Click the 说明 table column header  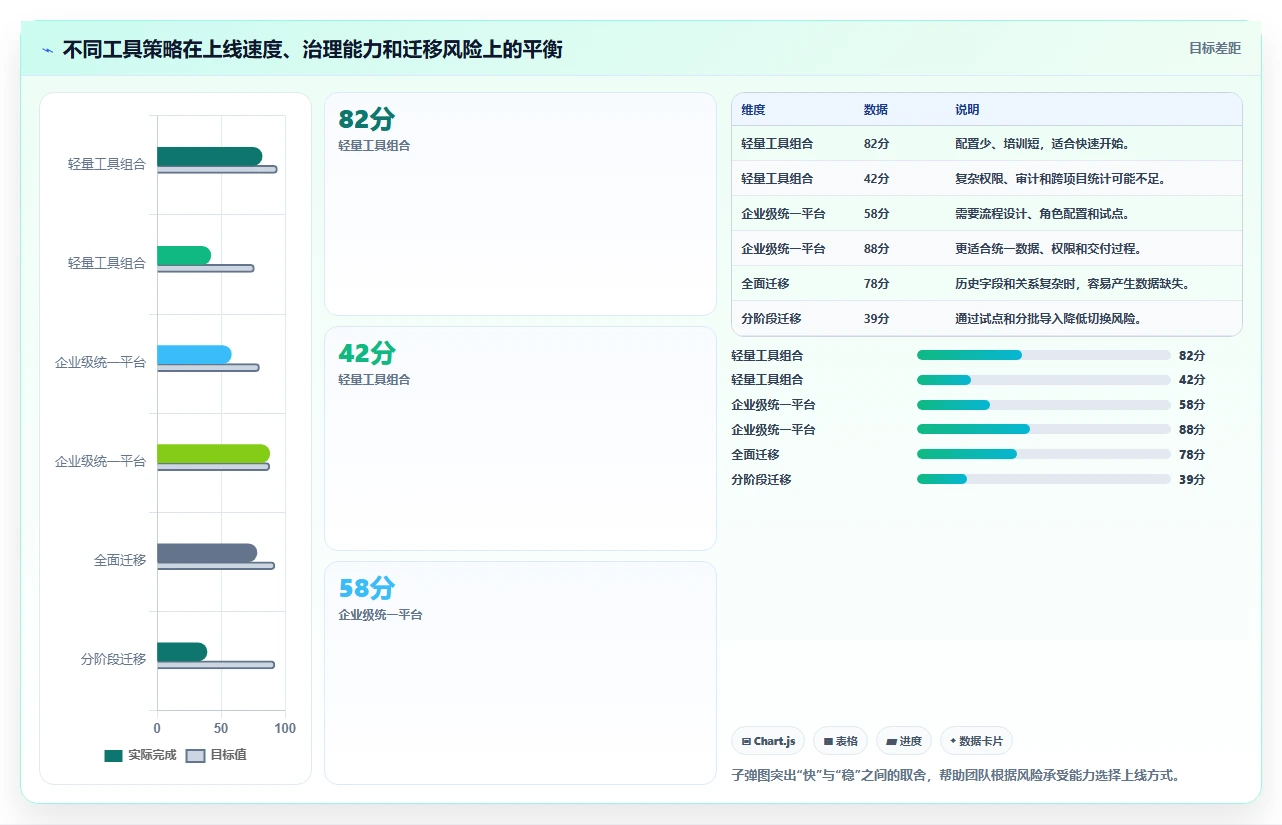tap(967, 109)
